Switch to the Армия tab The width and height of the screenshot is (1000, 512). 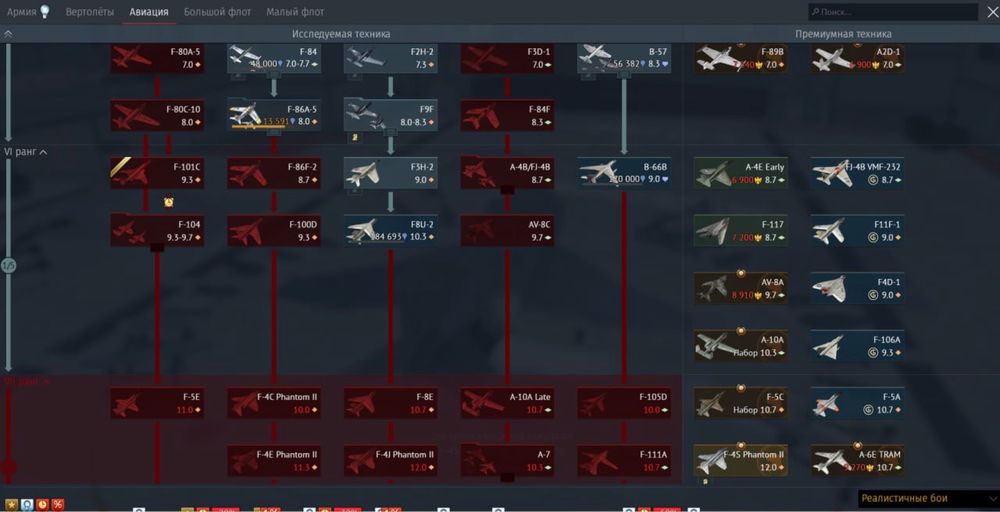point(22,12)
